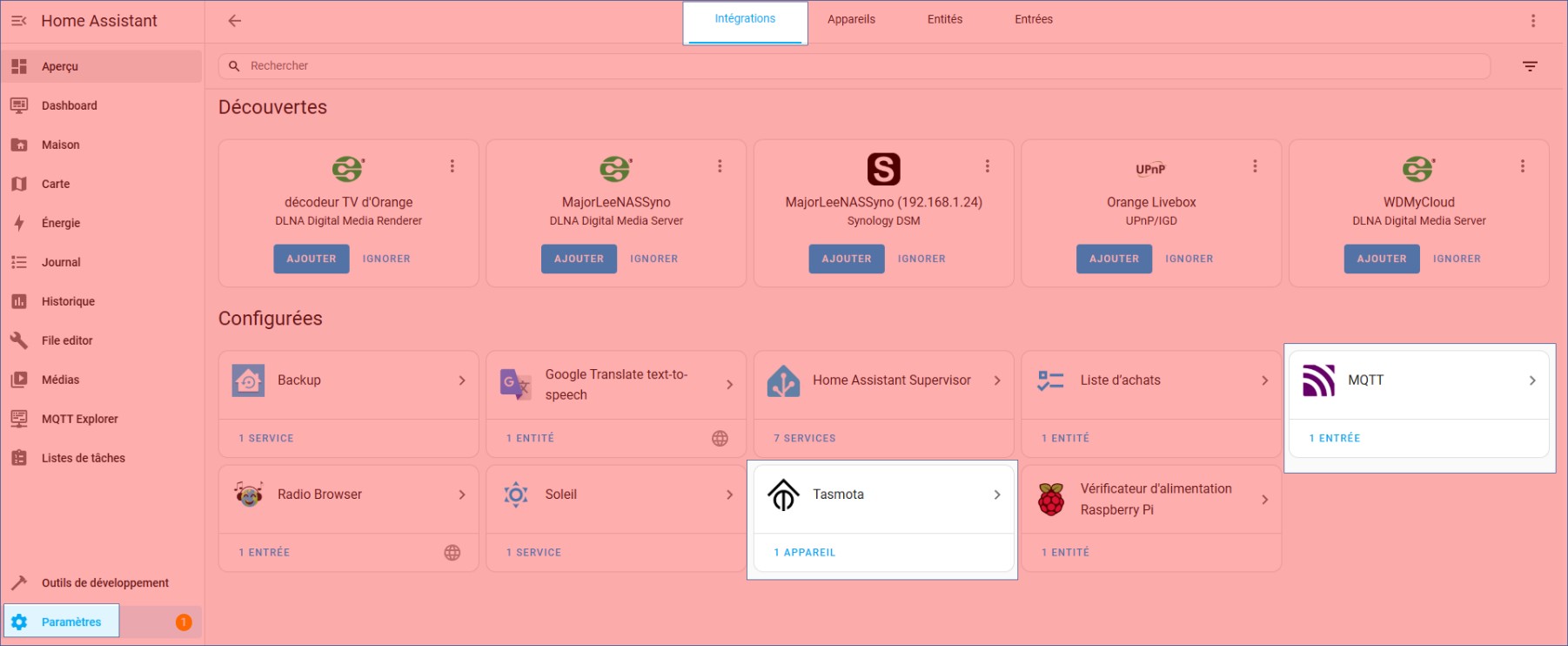Image resolution: width=1568 pixels, height=646 pixels.
Task: Switch to the Entrées tab
Action: (x=1034, y=19)
